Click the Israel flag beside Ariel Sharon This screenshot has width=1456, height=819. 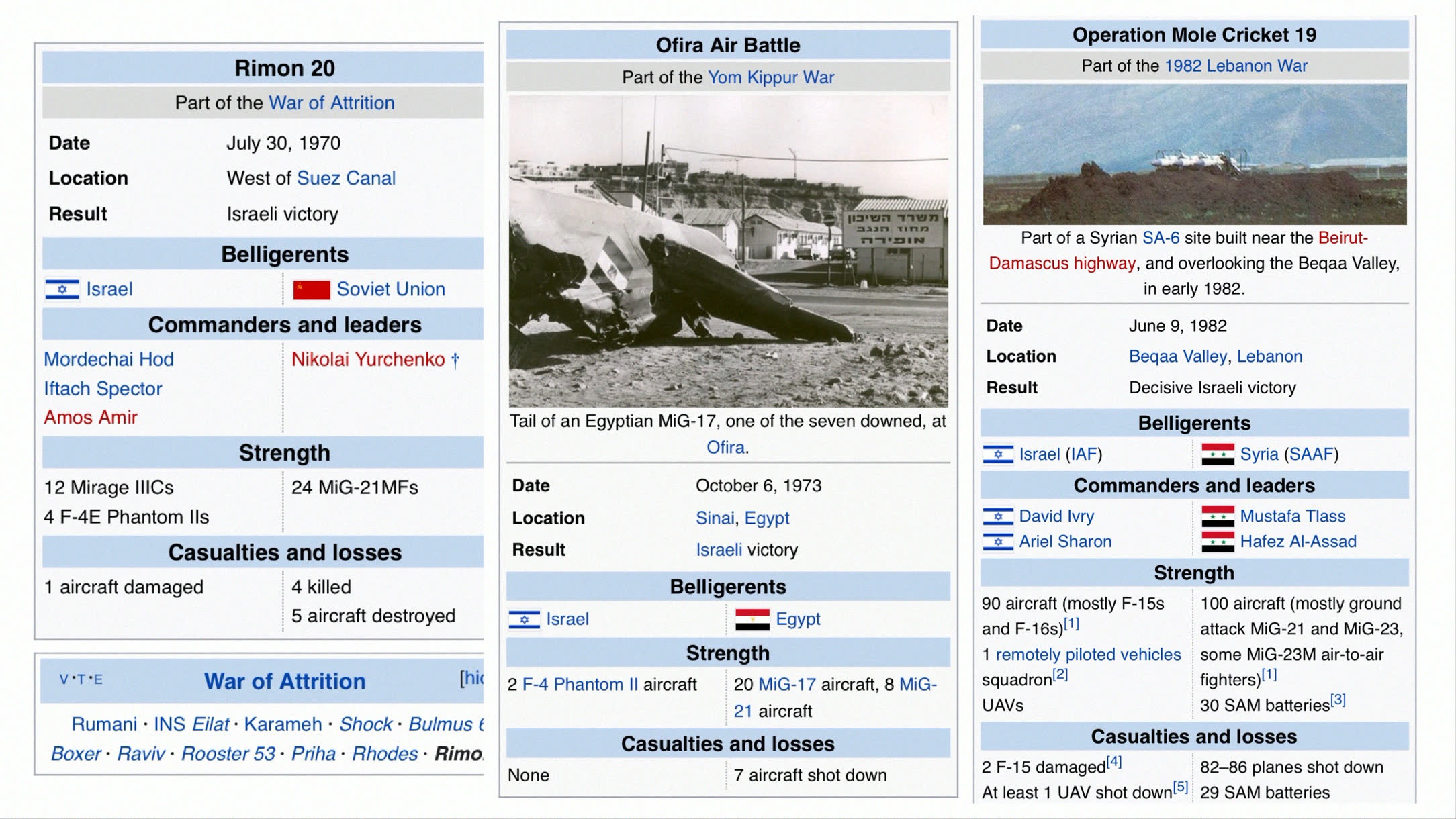coord(998,542)
